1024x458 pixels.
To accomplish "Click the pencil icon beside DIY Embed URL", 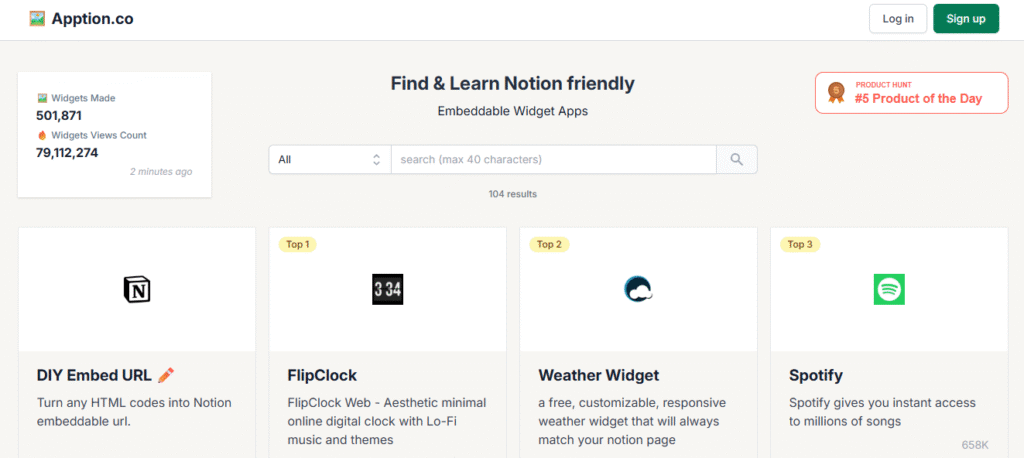I will point(166,376).
